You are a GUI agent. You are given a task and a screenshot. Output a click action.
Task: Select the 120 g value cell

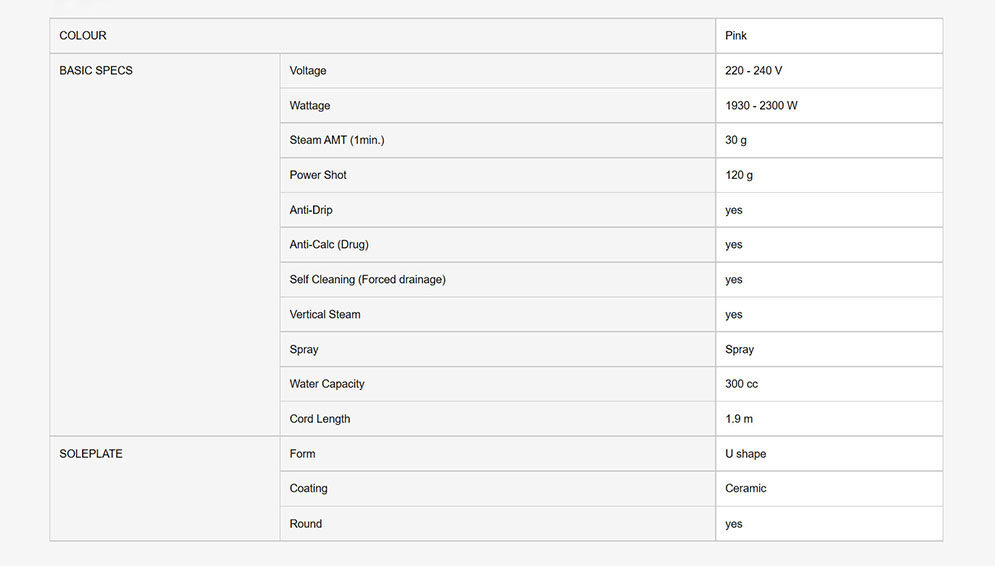[739, 175]
